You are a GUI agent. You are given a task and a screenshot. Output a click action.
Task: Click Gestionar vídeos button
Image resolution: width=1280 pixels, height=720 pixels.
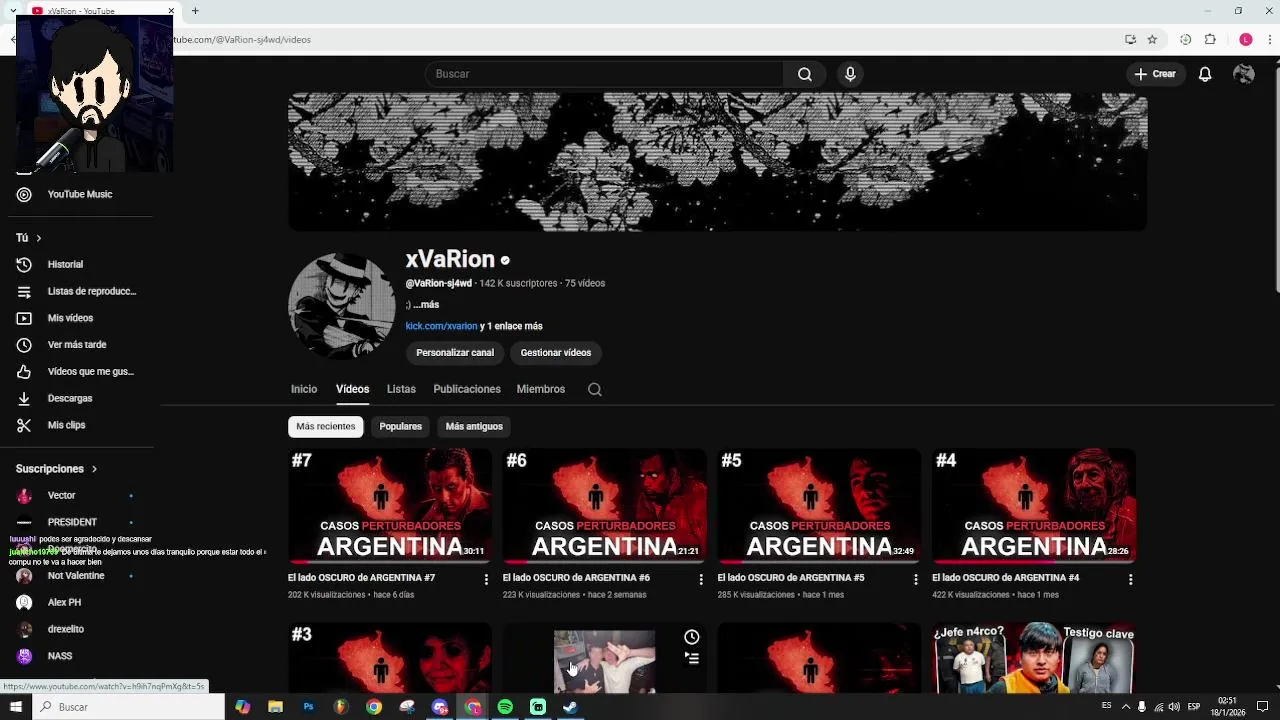point(556,353)
